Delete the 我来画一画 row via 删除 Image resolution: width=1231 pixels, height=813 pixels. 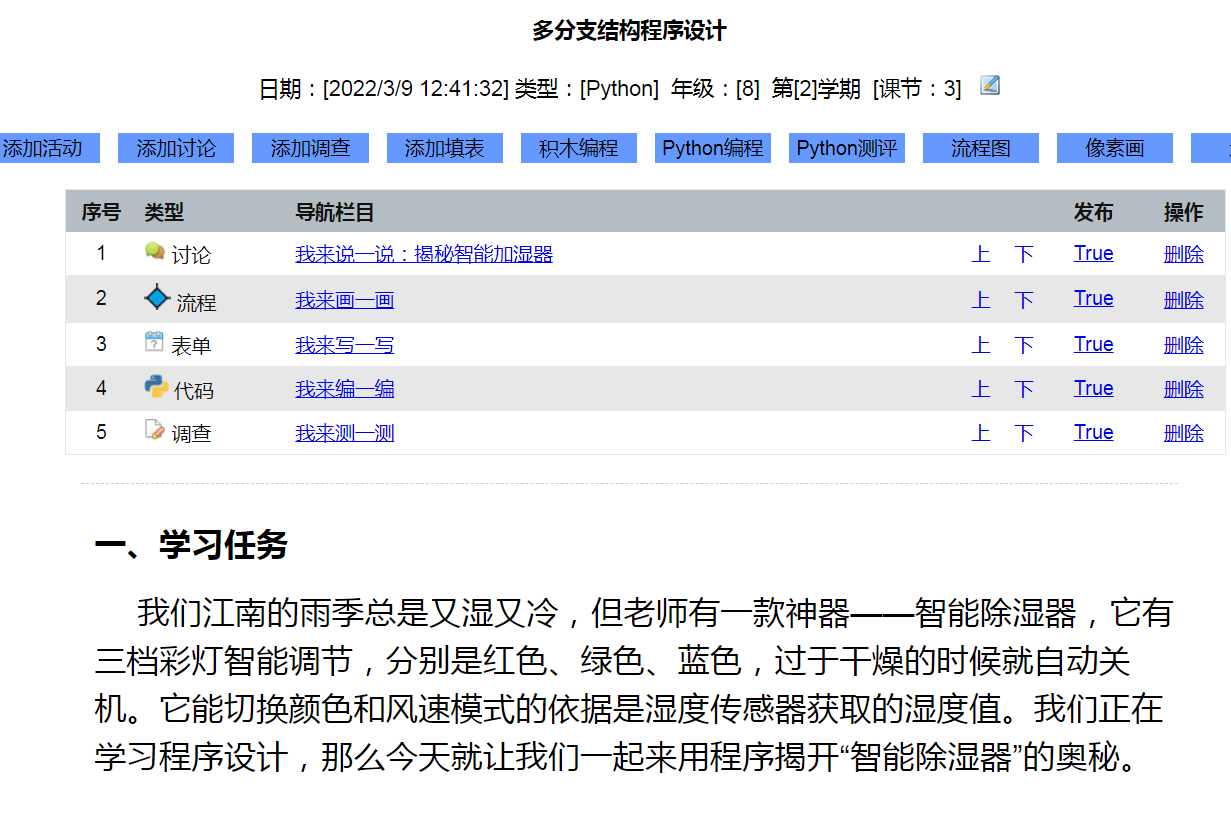pos(1184,299)
